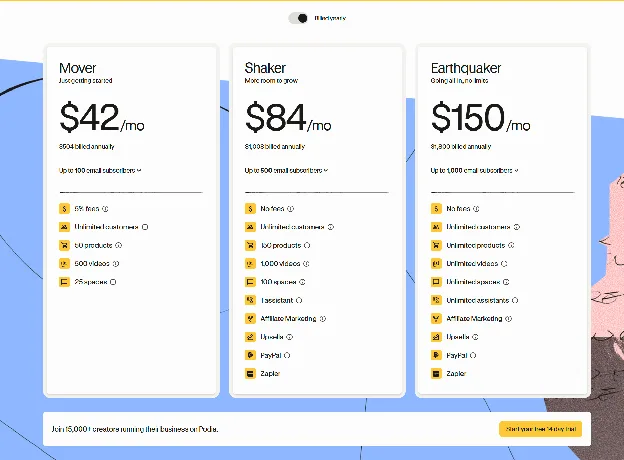This screenshot has height=460, width=624.
Task: Open info tooltip for Shaker 150 products
Action: [307, 245]
